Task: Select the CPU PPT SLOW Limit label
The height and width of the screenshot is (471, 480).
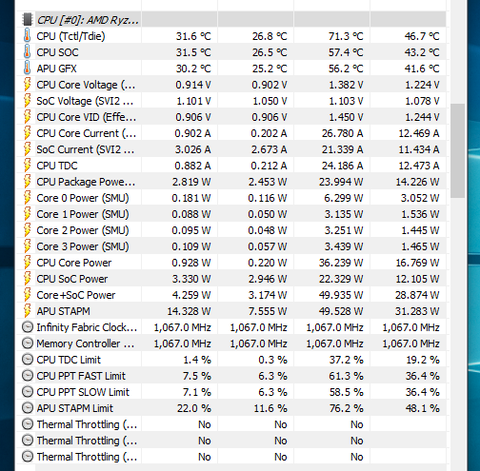Action: [x=83, y=392]
